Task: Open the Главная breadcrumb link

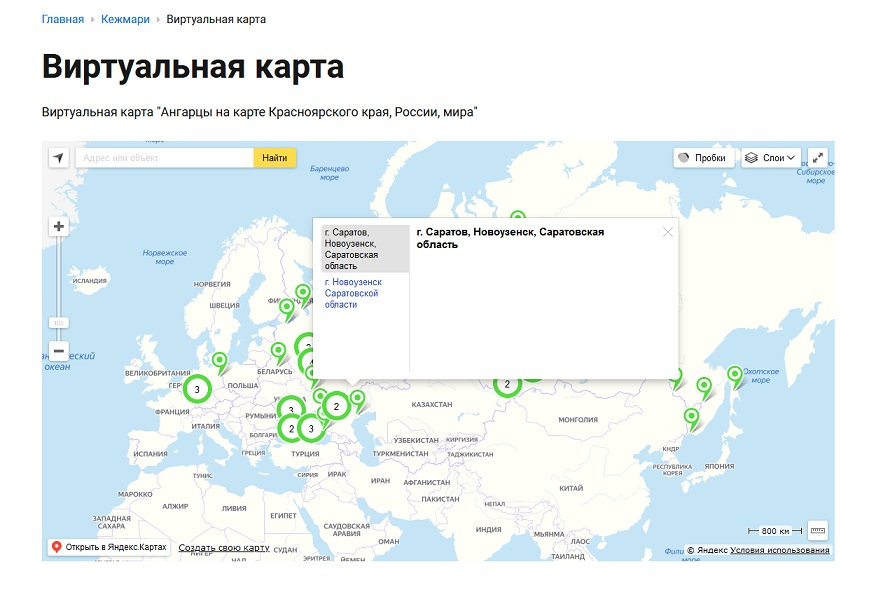Action: click(62, 19)
